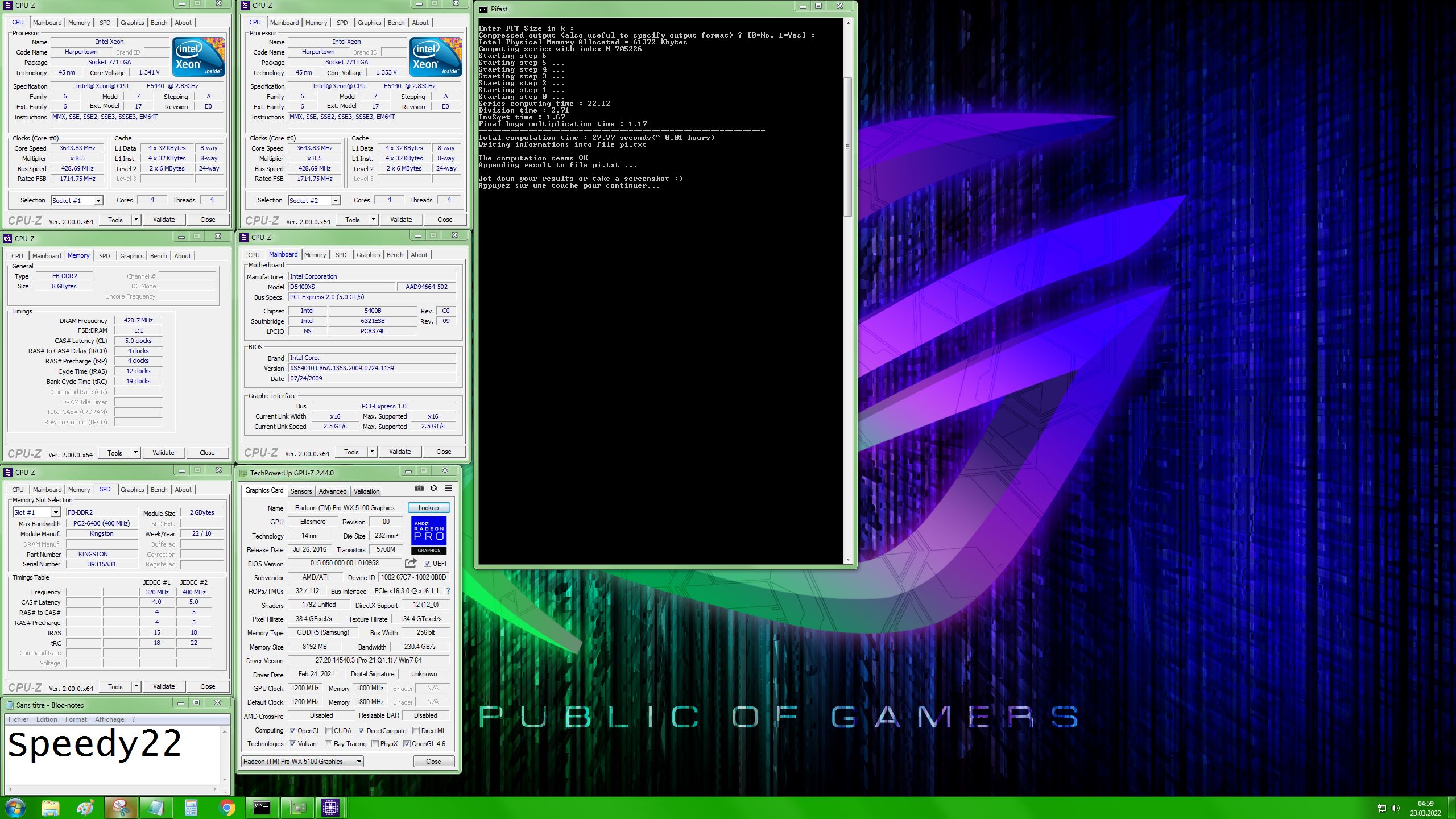This screenshot has width=1456, height=819.
Task: Click the Bus Interface question mark icon
Action: tap(448, 591)
